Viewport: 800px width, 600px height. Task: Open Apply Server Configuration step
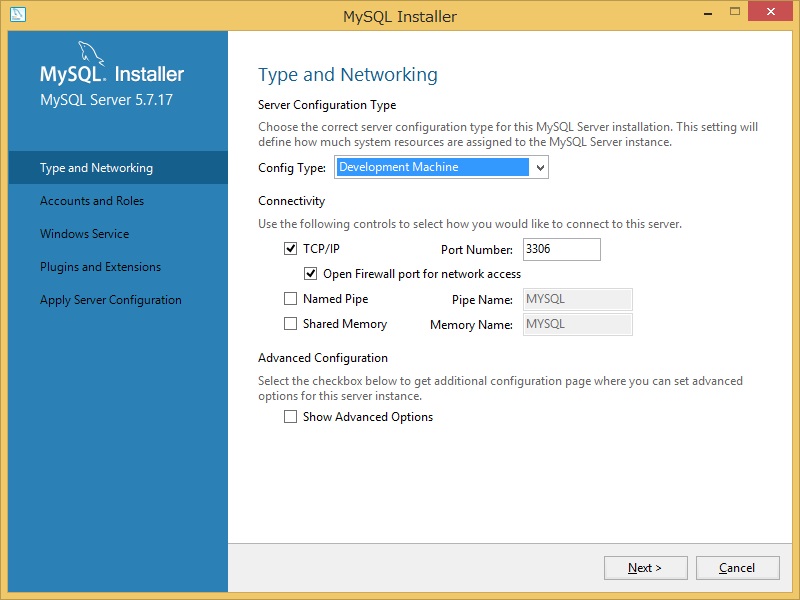118,299
